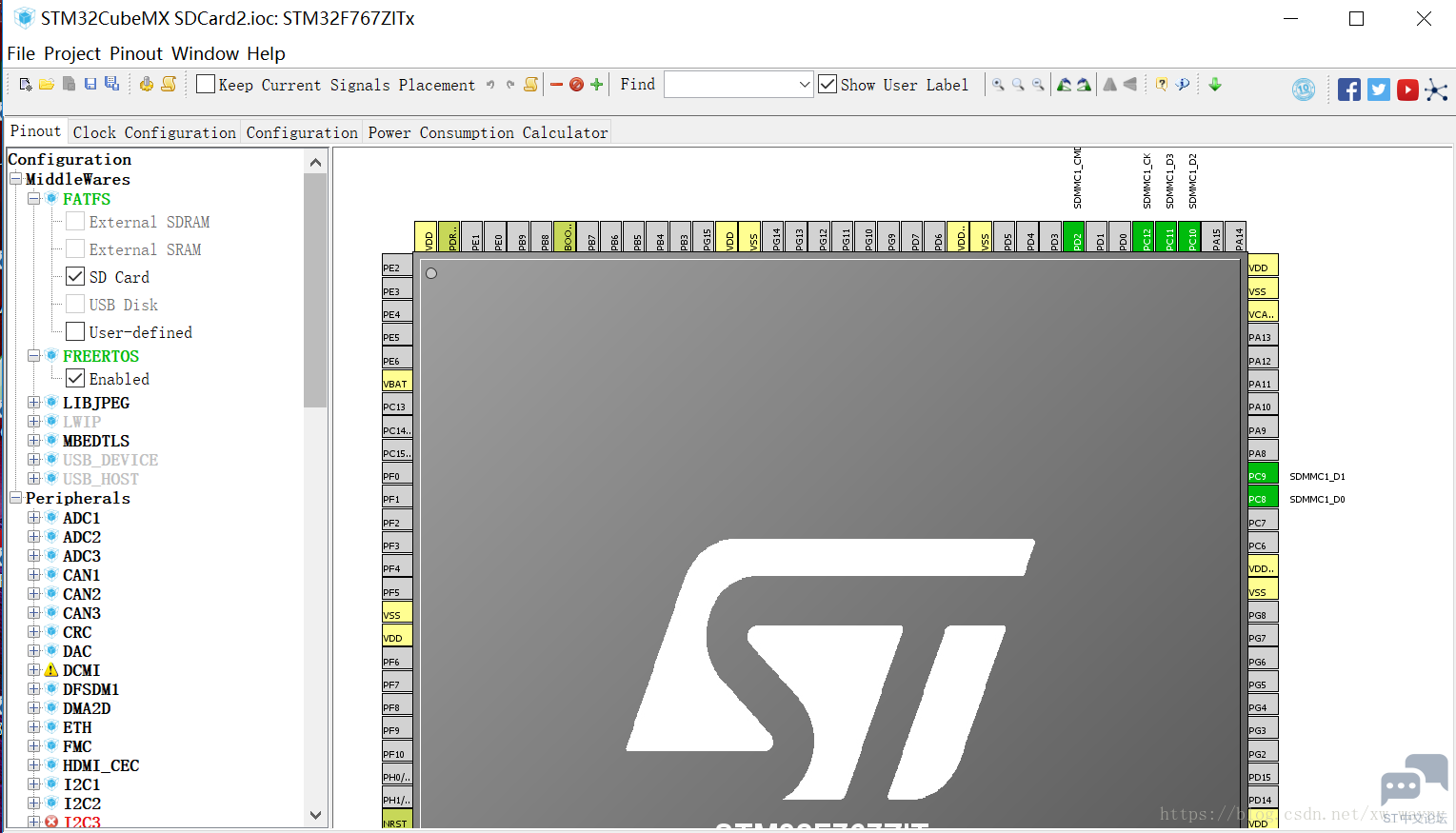
Task: Create a new project from toolbar
Action: point(26,85)
